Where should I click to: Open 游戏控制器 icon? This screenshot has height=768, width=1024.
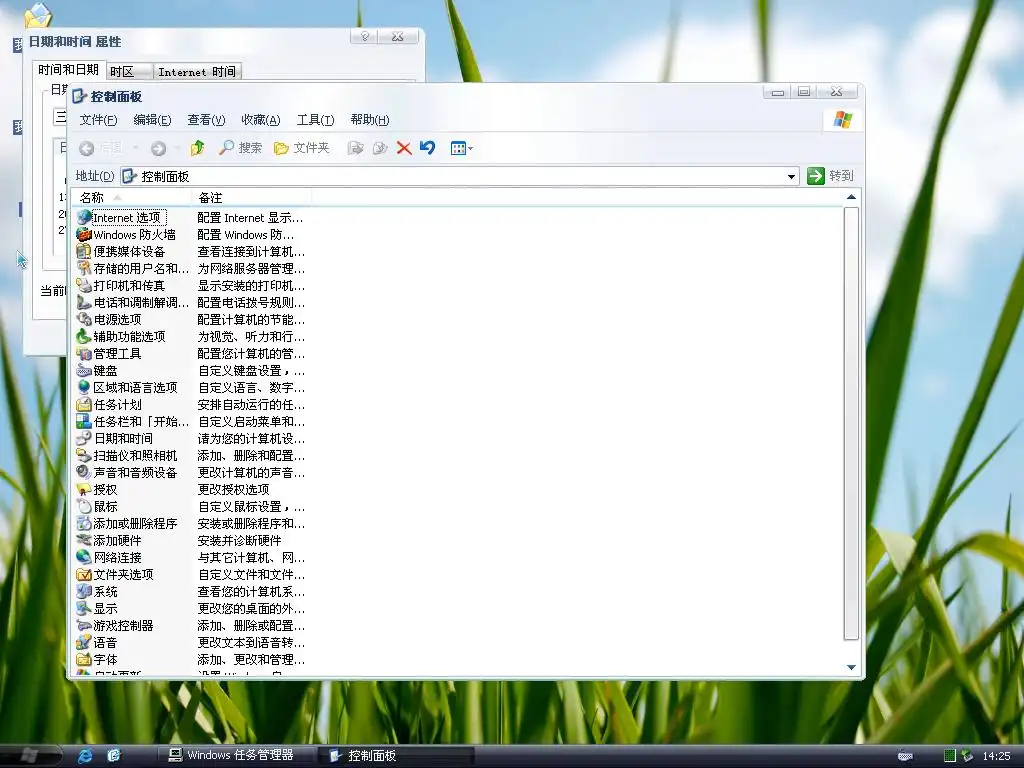click(x=84, y=625)
